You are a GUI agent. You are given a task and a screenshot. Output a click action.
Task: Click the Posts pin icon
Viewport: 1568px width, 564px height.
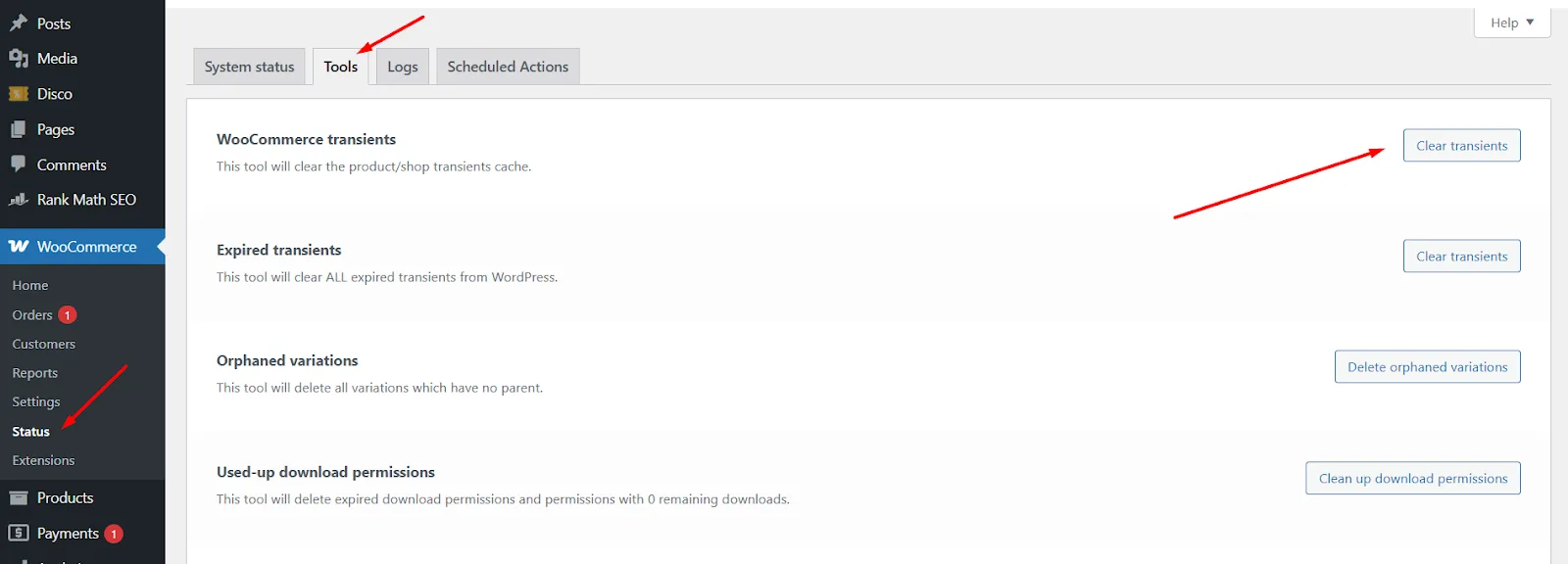[x=19, y=23]
